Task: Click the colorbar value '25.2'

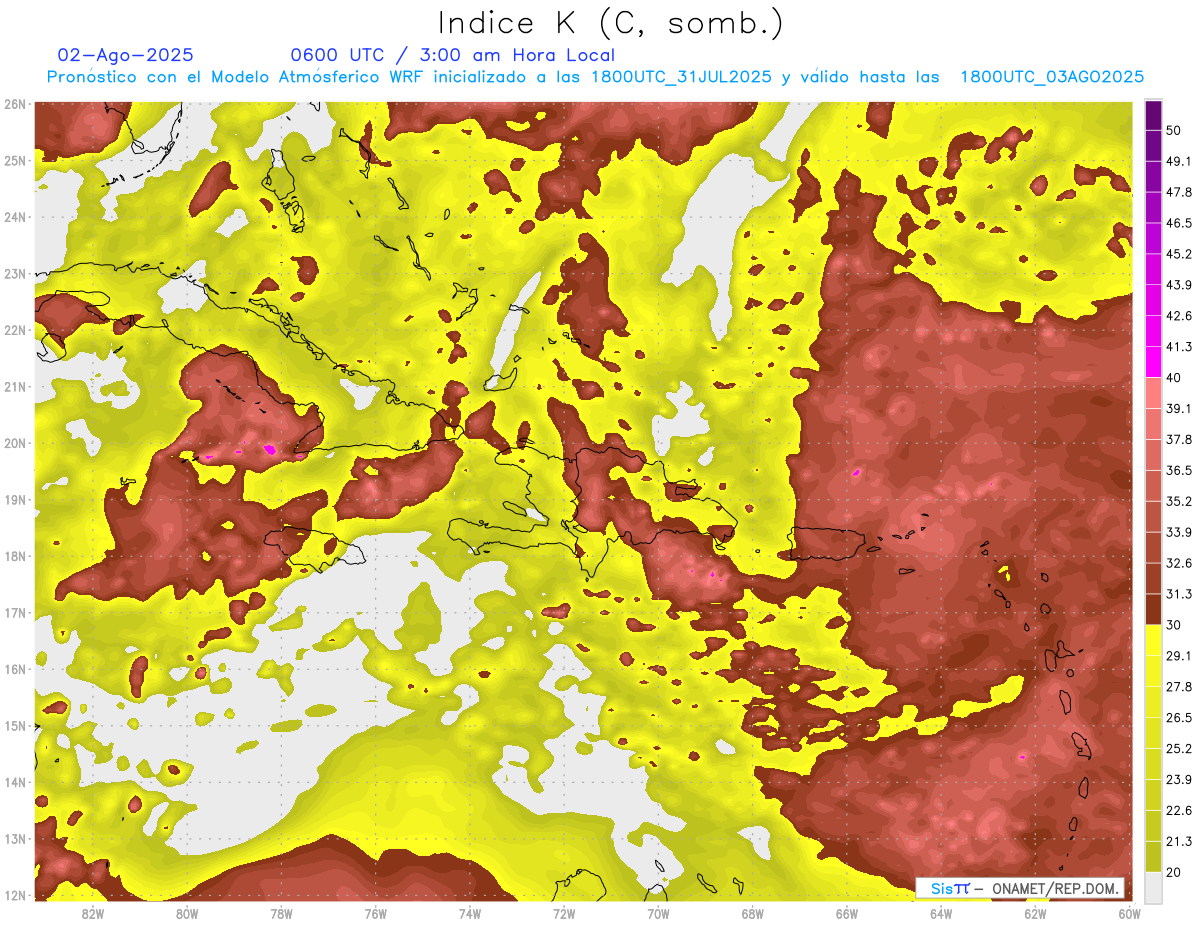Action: pyautogui.click(x=1179, y=749)
